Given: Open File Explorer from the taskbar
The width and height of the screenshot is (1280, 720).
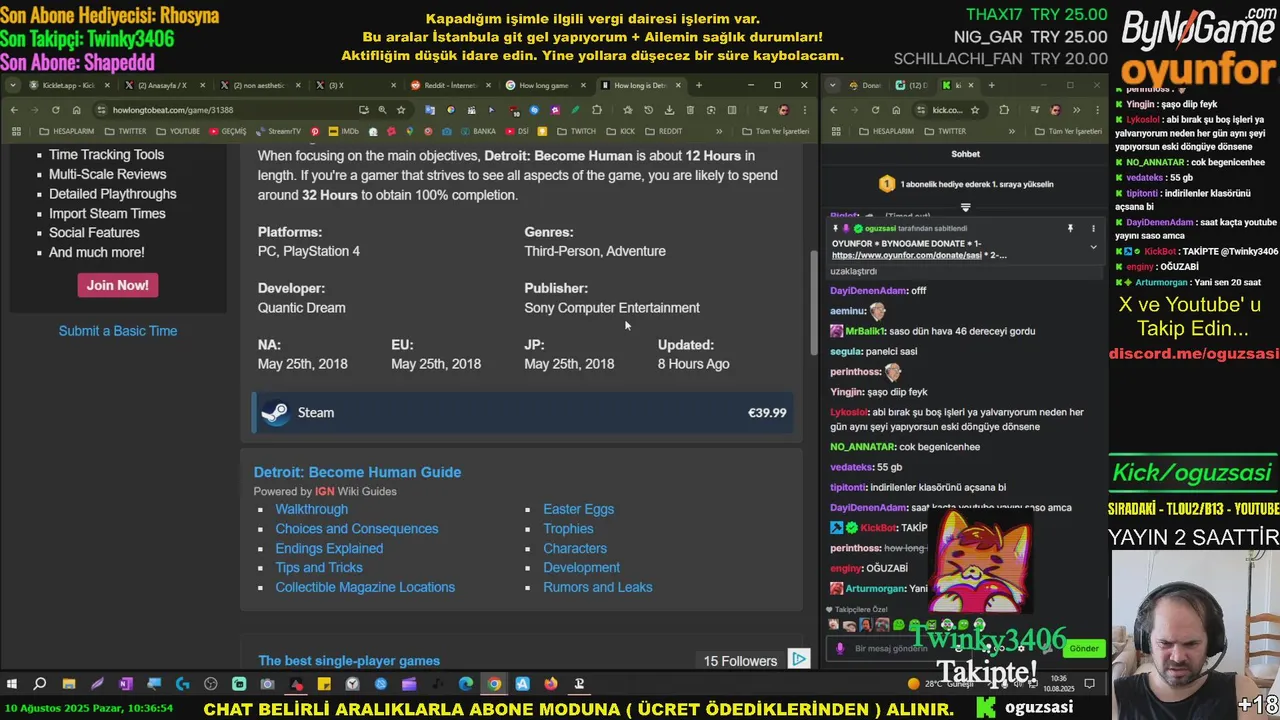Looking at the screenshot, I should coord(68,684).
